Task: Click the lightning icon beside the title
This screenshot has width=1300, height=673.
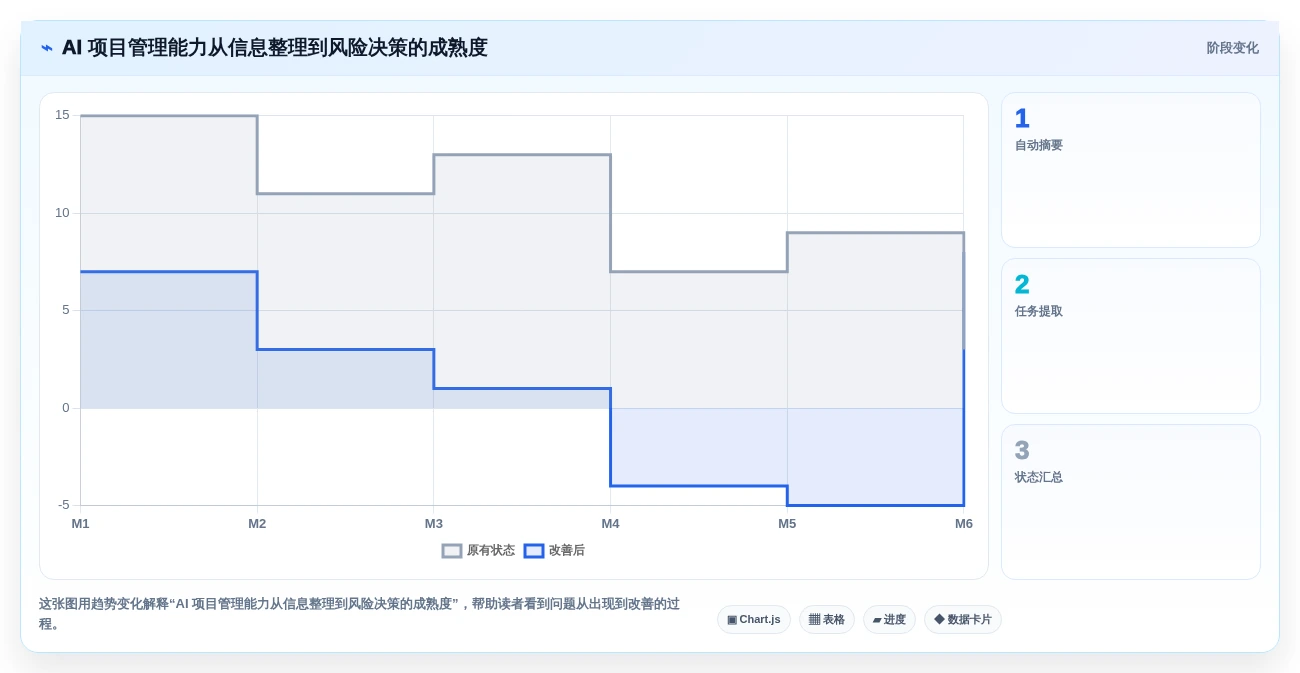Action: pos(46,48)
